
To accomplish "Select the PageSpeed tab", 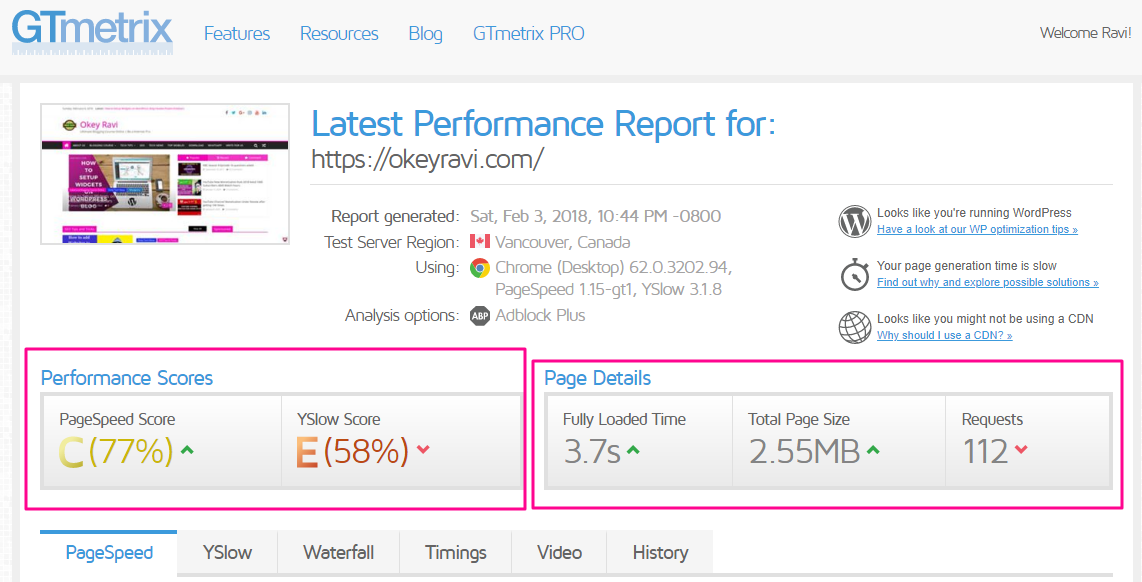I will click(x=109, y=553).
